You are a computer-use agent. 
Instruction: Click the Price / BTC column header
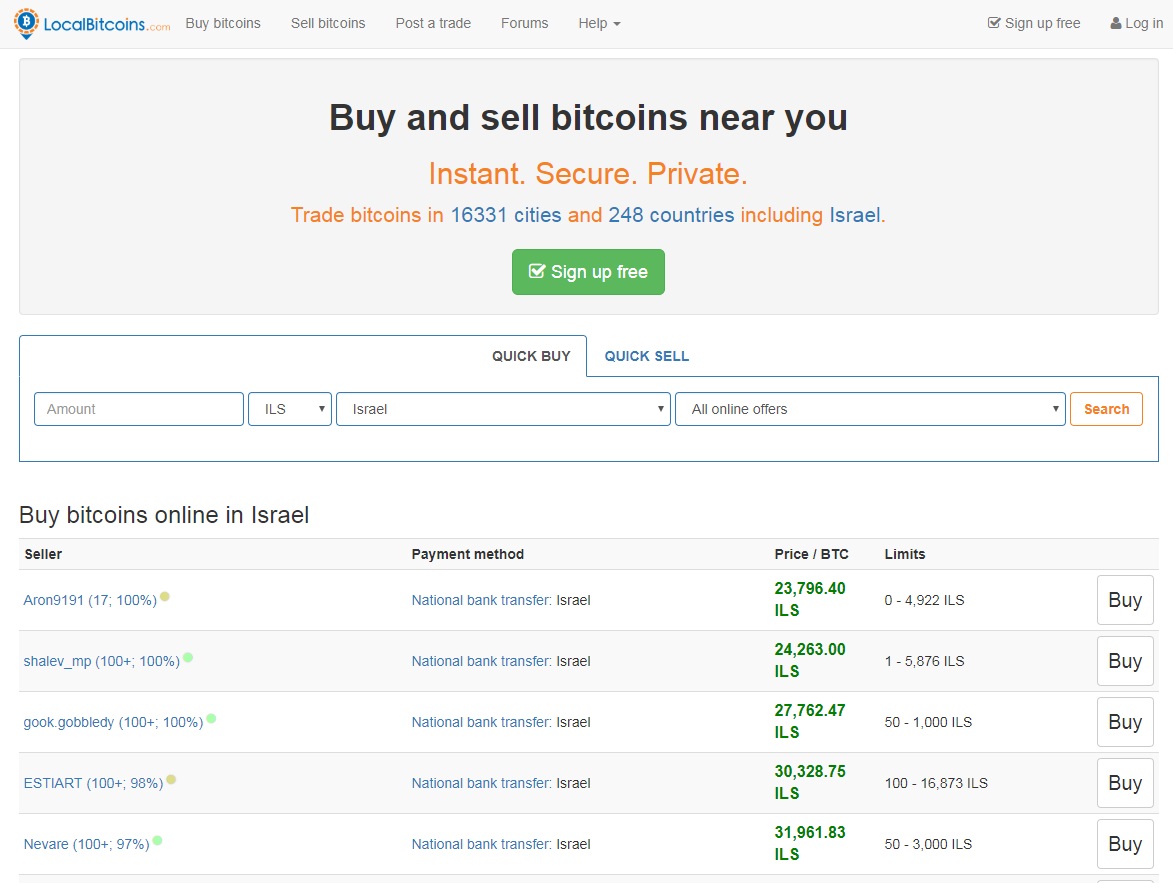click(812, 554)
